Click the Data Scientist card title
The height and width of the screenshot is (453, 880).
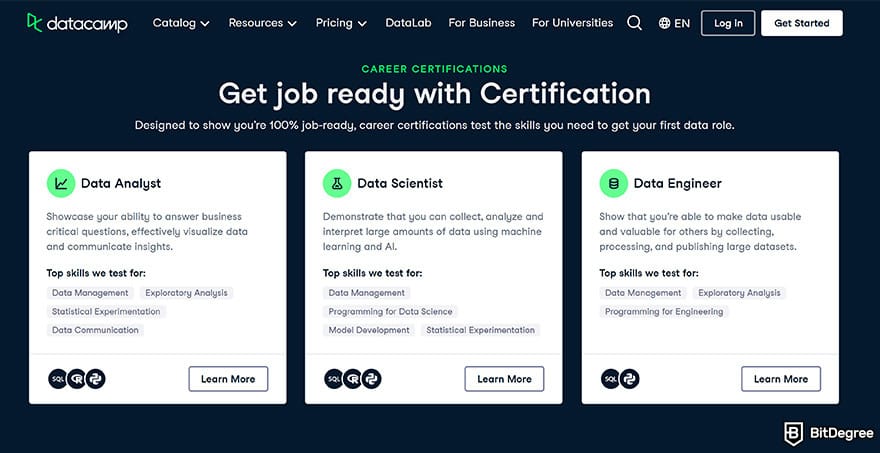click(400, 184)
